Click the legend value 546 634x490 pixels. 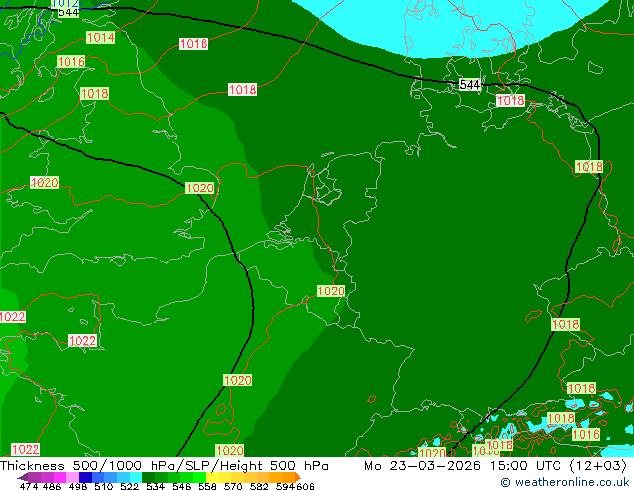pyautogui.click(x=182, y=486)
